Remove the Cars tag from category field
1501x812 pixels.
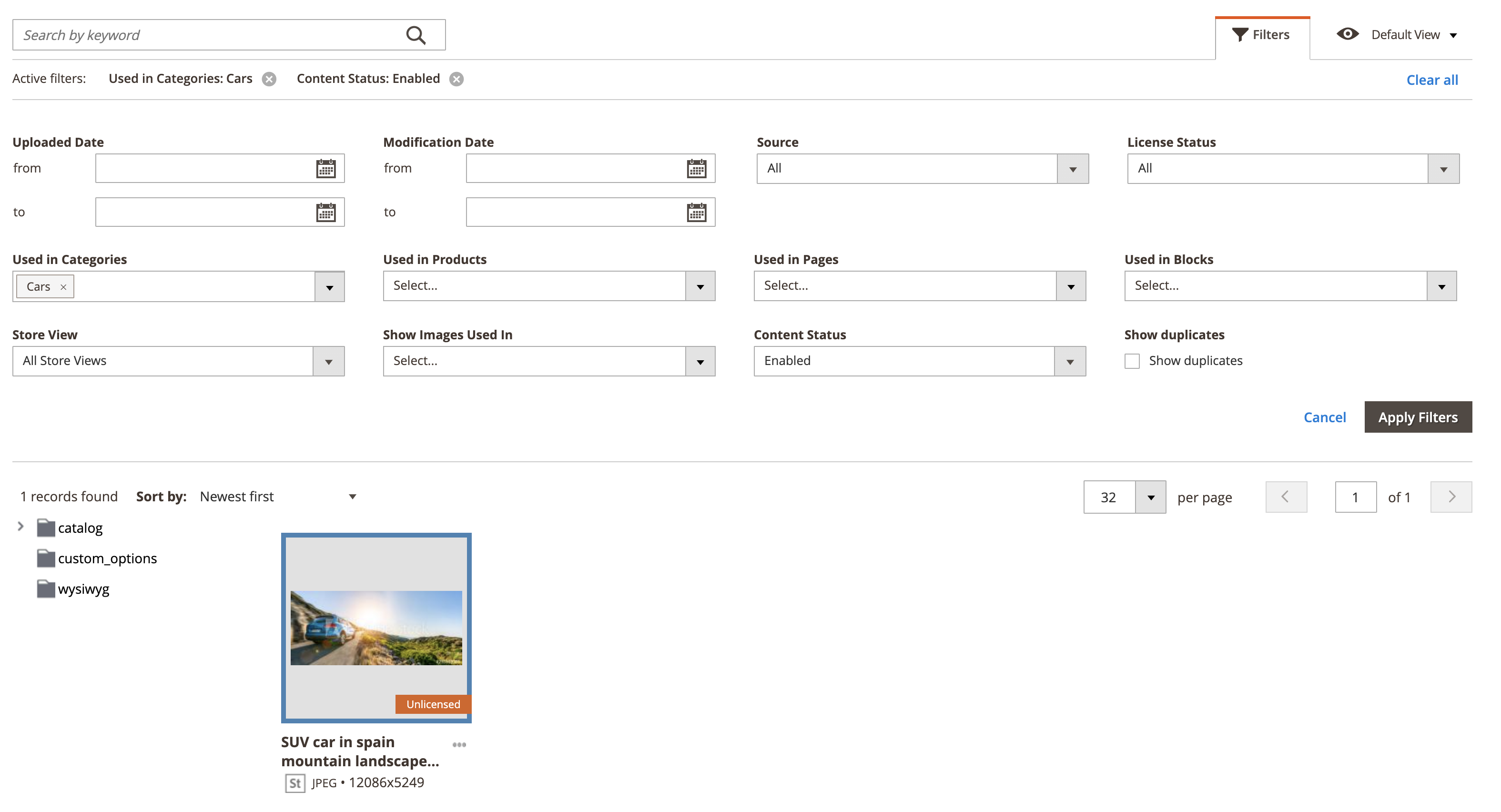pos(63,287)
